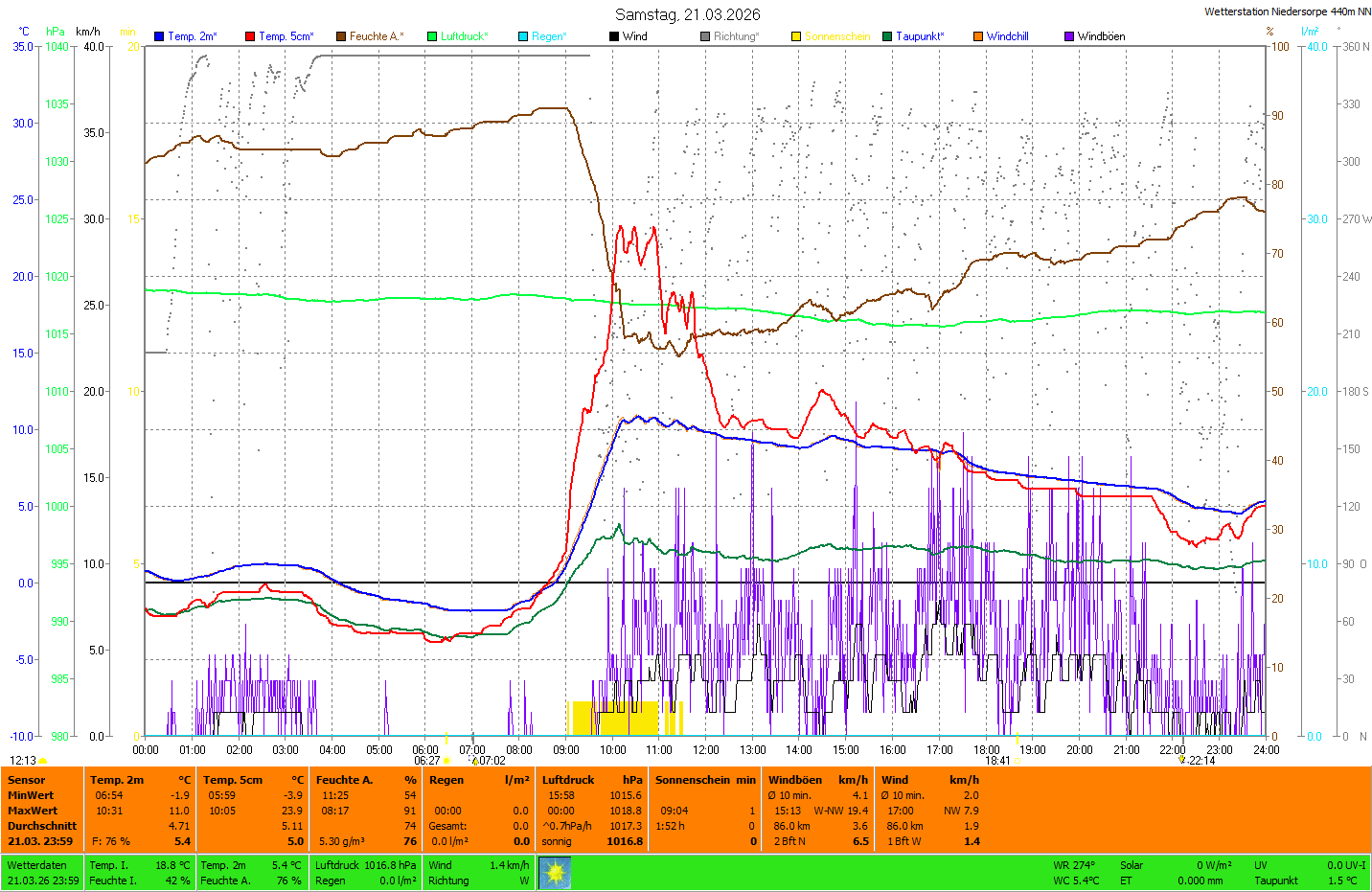Click the black Wind legend square
1372x892 pixels.
click(614, 36)
